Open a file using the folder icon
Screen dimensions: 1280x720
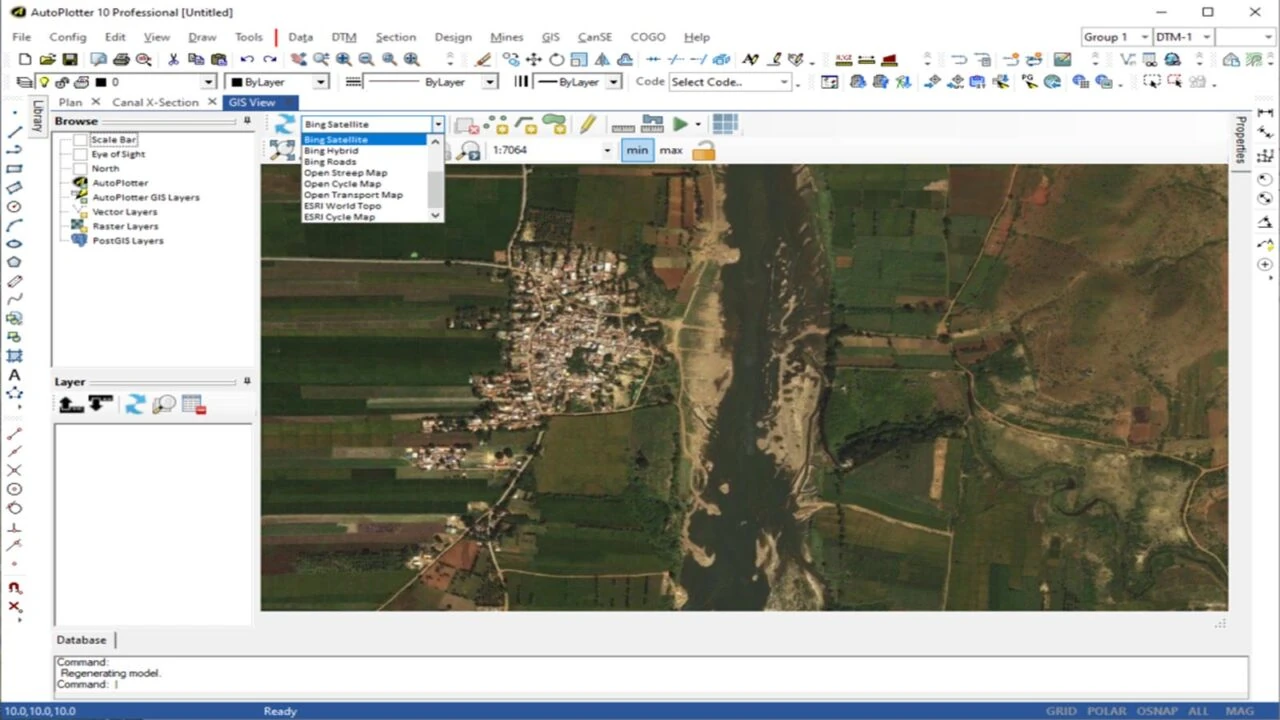coord(47,59)
